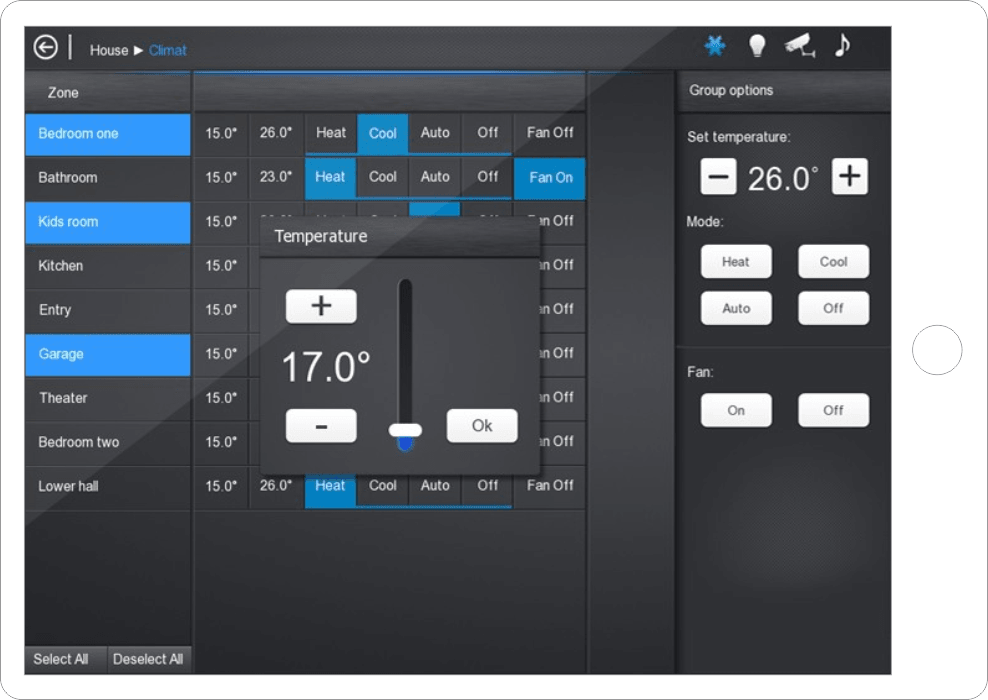Go to House in breadcrumb
This screenshot has height=700, width=988.
tap(109, 50)
